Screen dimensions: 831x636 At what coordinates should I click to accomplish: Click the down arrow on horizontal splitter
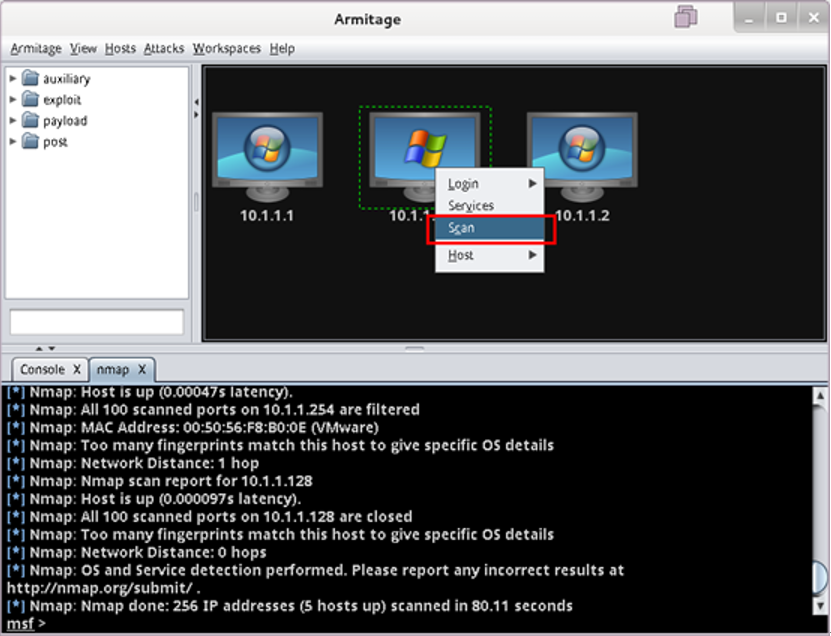51,348
